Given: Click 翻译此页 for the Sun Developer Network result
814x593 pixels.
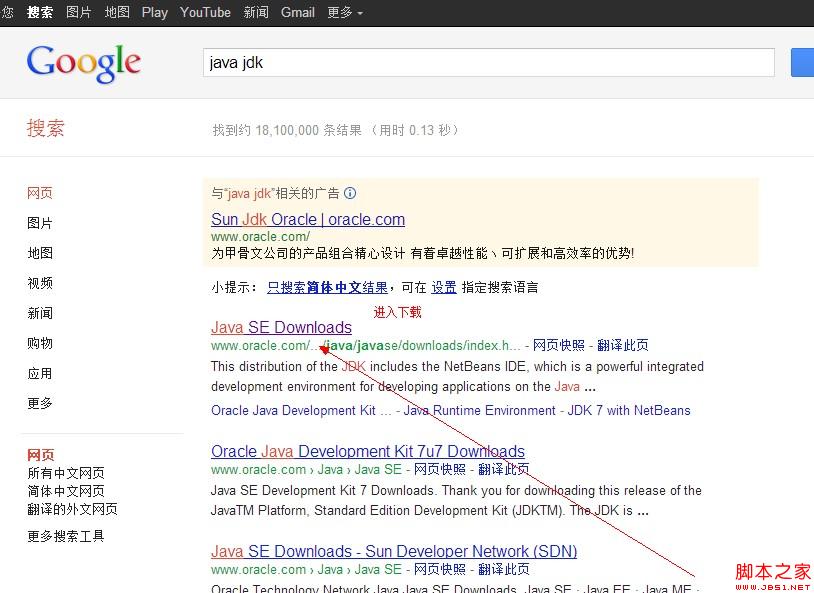Looking at the screenshot, I should click(x=504, y=570).
